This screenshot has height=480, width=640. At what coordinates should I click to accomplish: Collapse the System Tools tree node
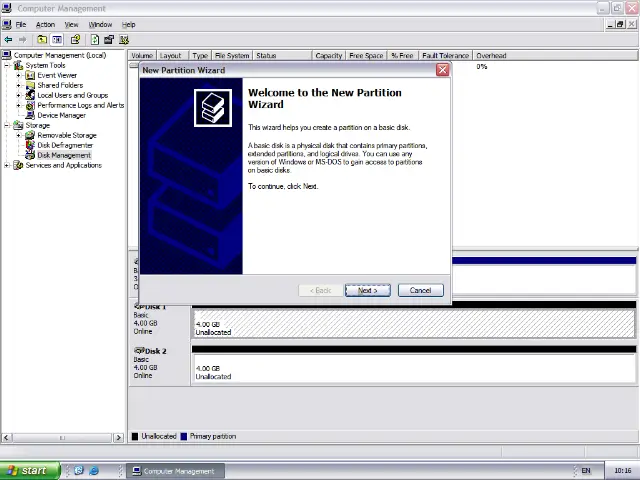point(8,66)
